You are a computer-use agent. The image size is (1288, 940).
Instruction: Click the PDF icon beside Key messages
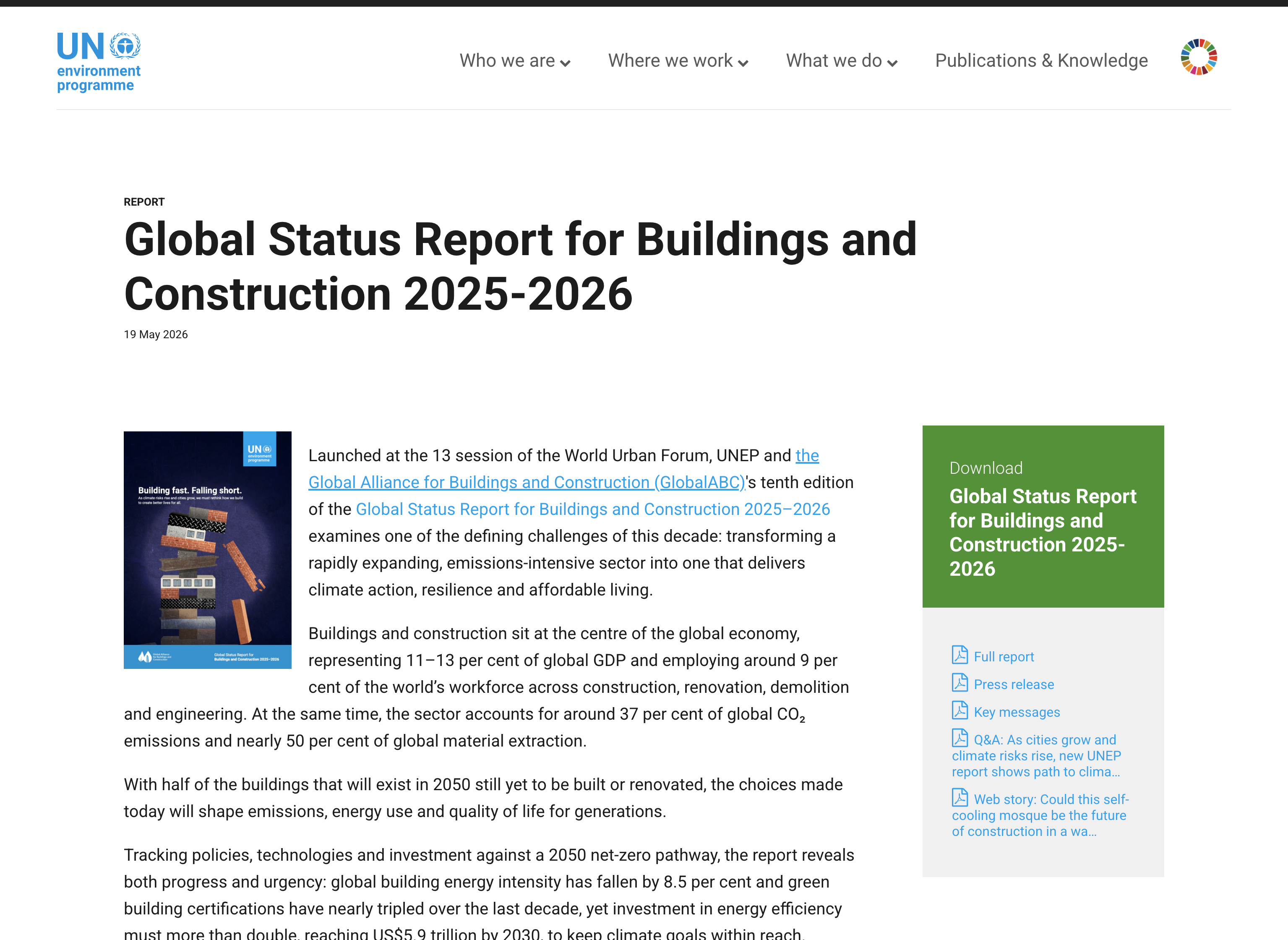pyautogui.click(x=960, y=711)
